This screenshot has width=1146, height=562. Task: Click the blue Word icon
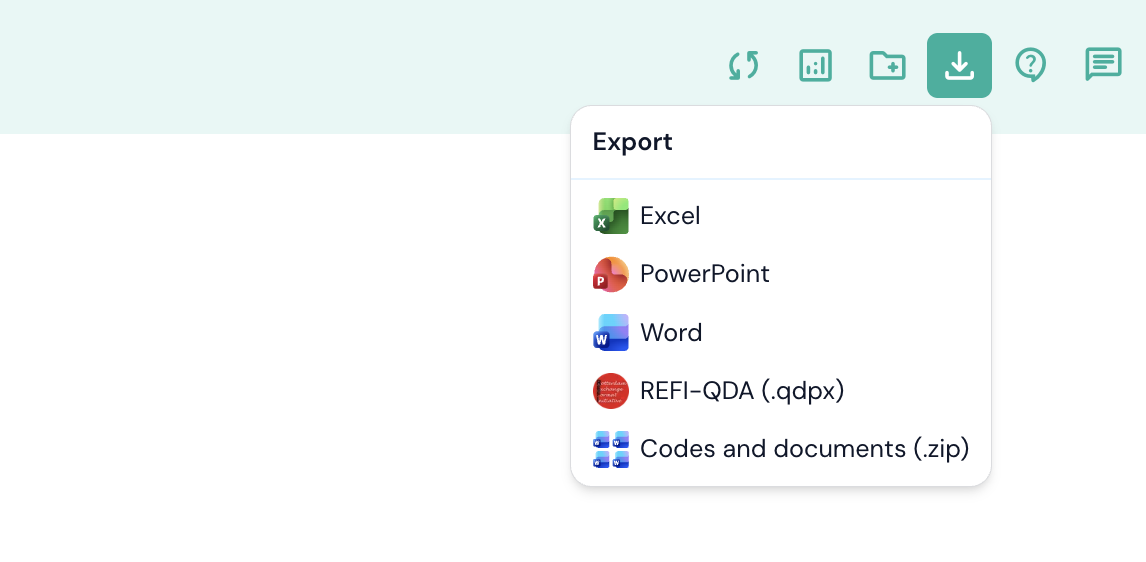click(611, 333)
